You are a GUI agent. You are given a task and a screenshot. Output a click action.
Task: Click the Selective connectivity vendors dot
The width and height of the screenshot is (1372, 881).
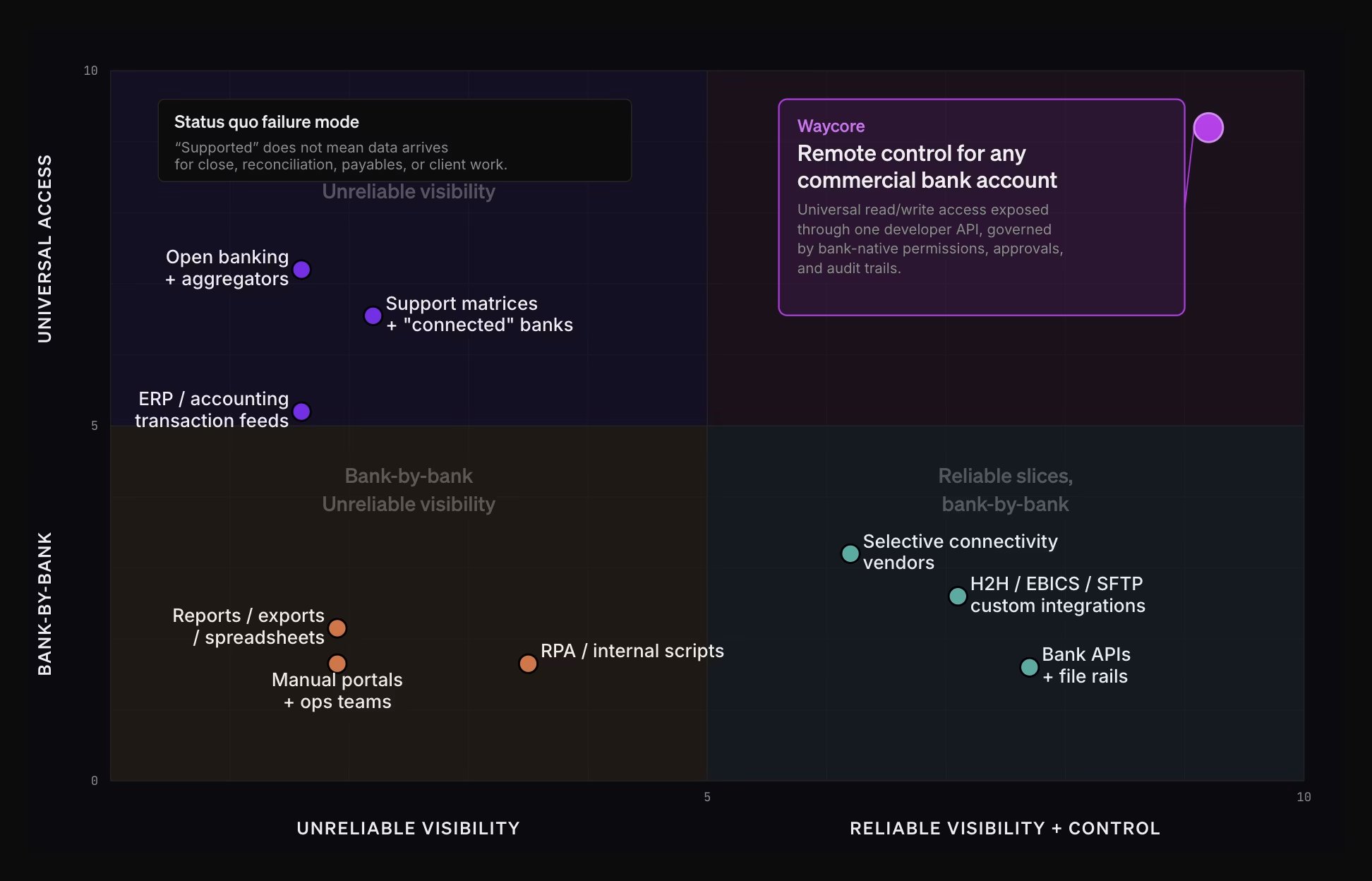(850, 553)
